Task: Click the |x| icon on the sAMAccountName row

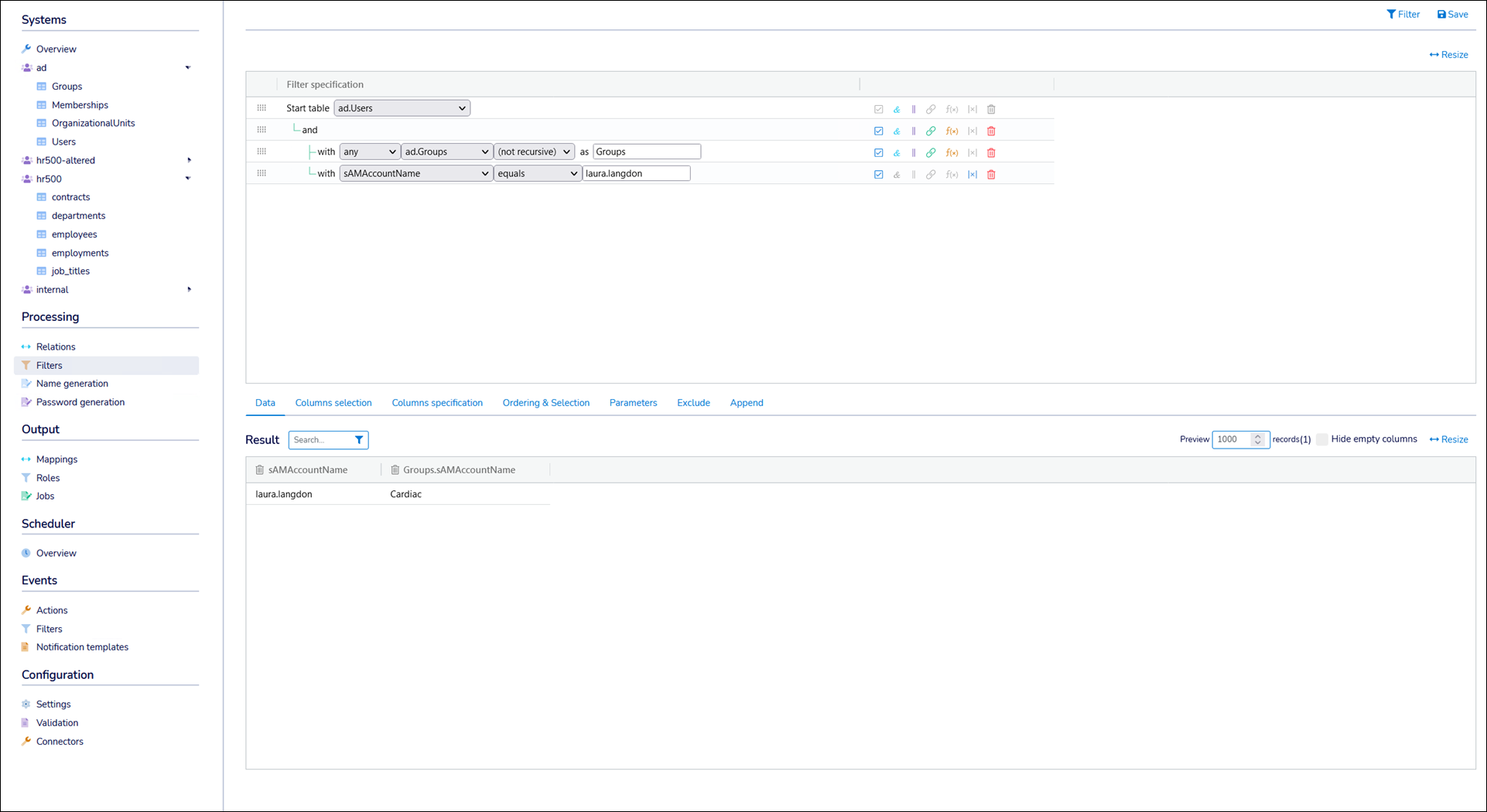Action: coord(973,175)
